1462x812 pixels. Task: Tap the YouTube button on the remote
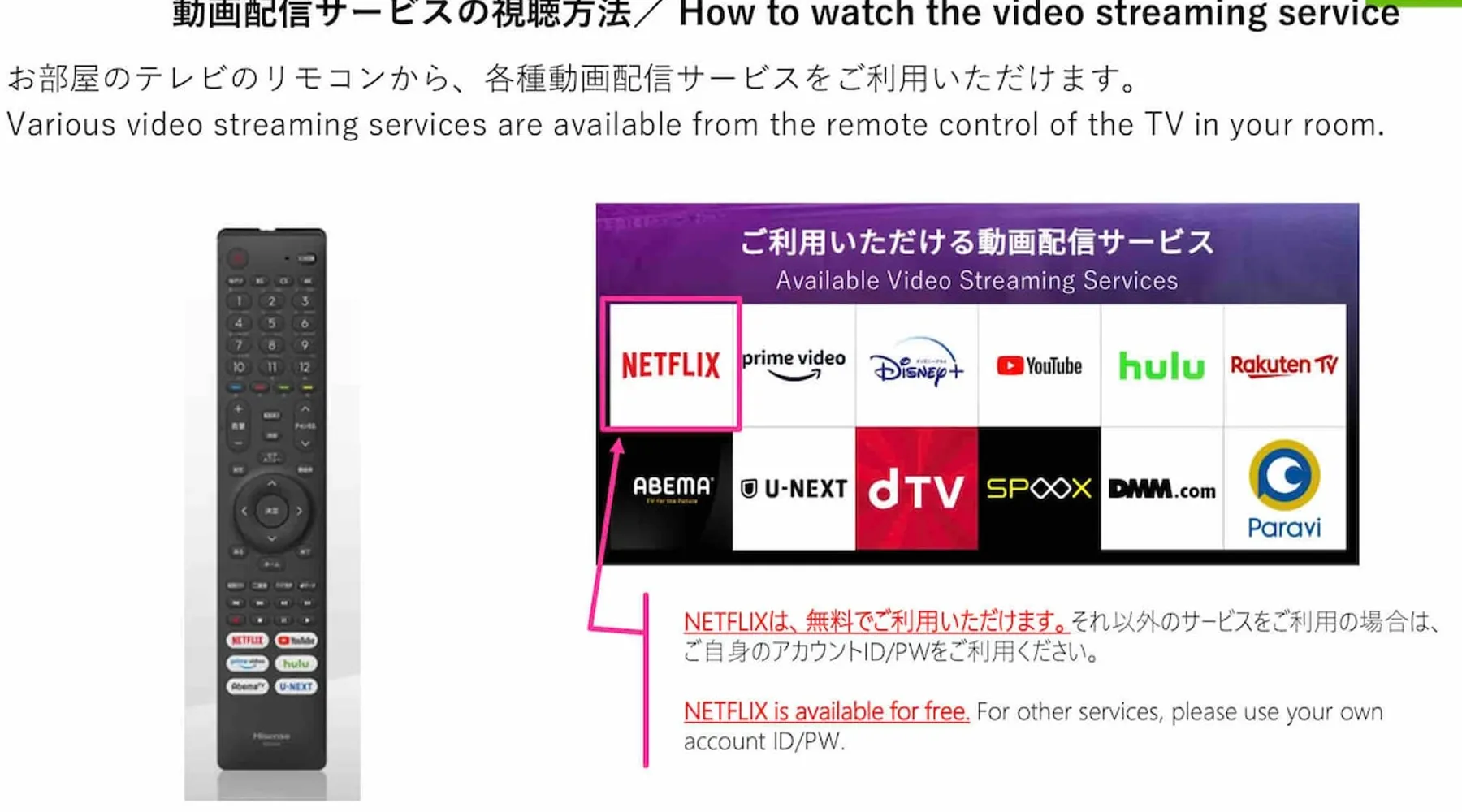tap(296, 640)
